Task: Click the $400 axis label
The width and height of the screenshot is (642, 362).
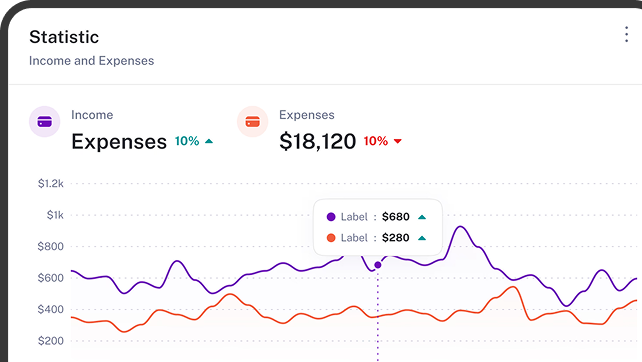Action: pos(51,309)
